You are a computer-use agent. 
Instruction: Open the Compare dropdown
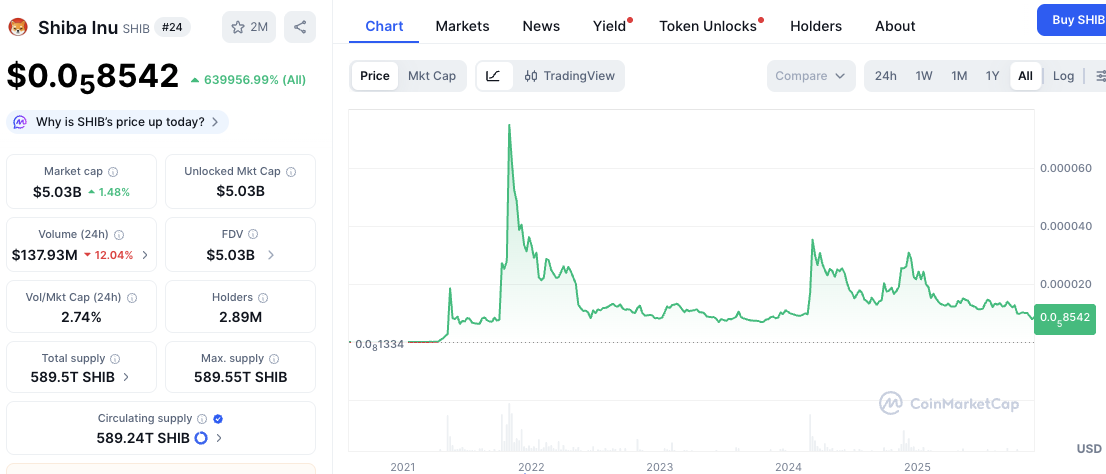coord(810,76)
